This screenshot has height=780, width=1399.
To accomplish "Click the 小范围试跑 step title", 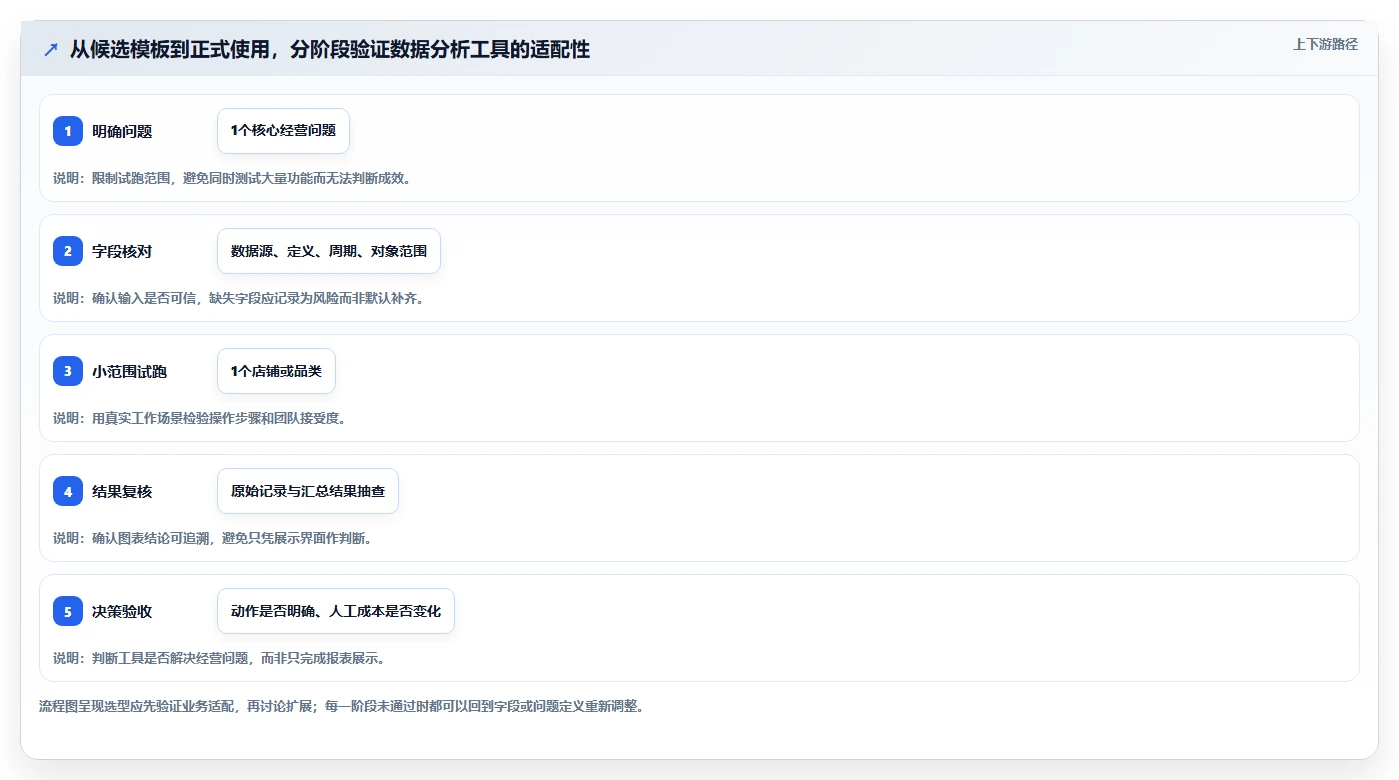I will (129, 371).
